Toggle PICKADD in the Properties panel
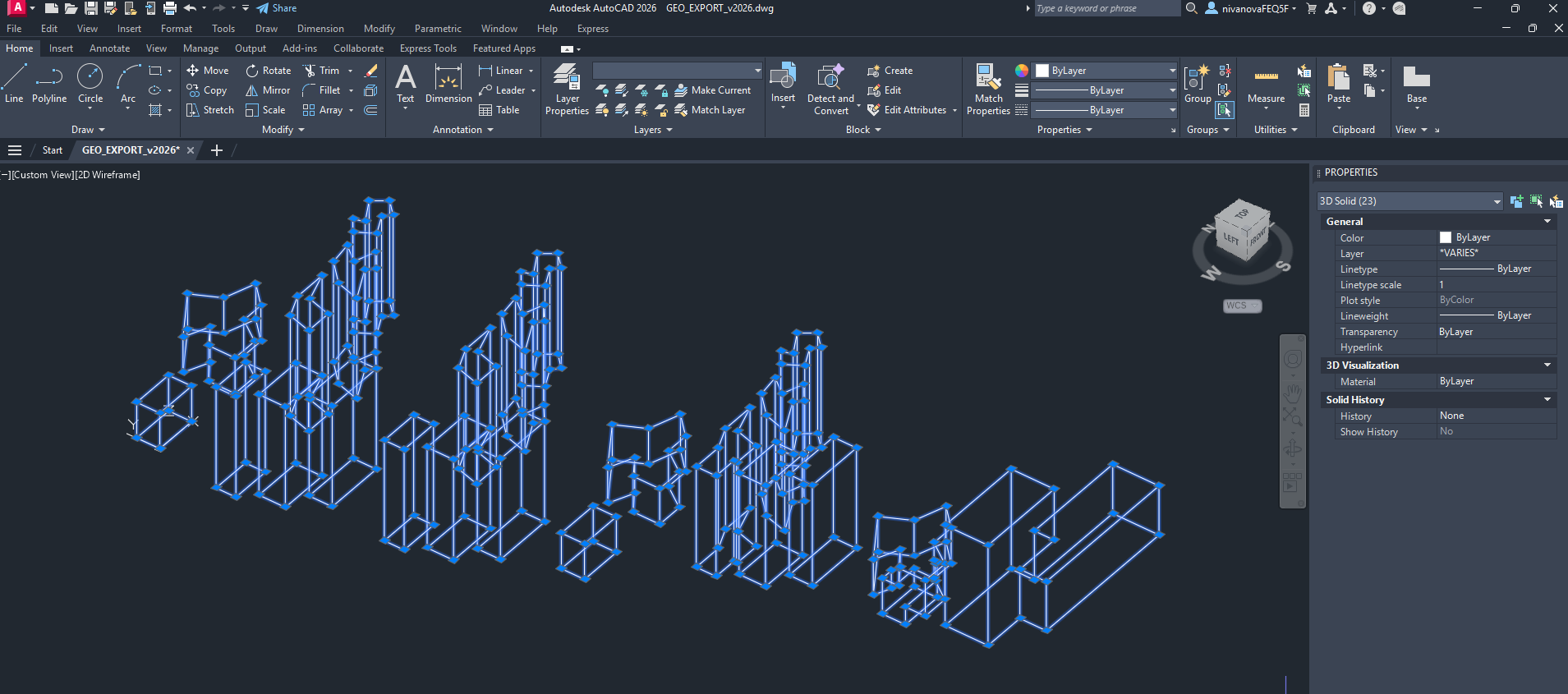The image size is (1568, 694). pos(1516,201)
